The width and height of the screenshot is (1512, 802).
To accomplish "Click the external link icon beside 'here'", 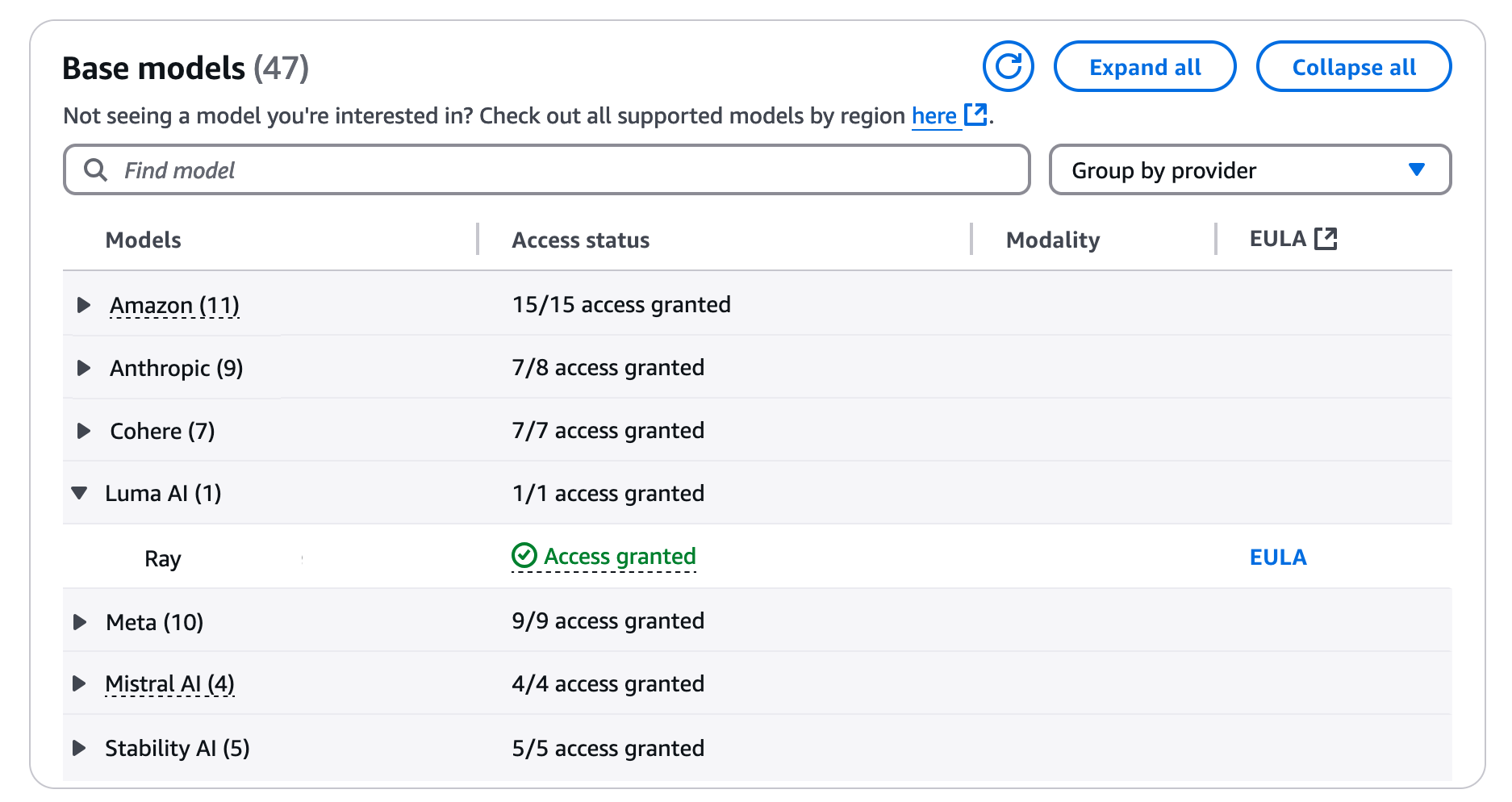I will click(x=976, y=115).
